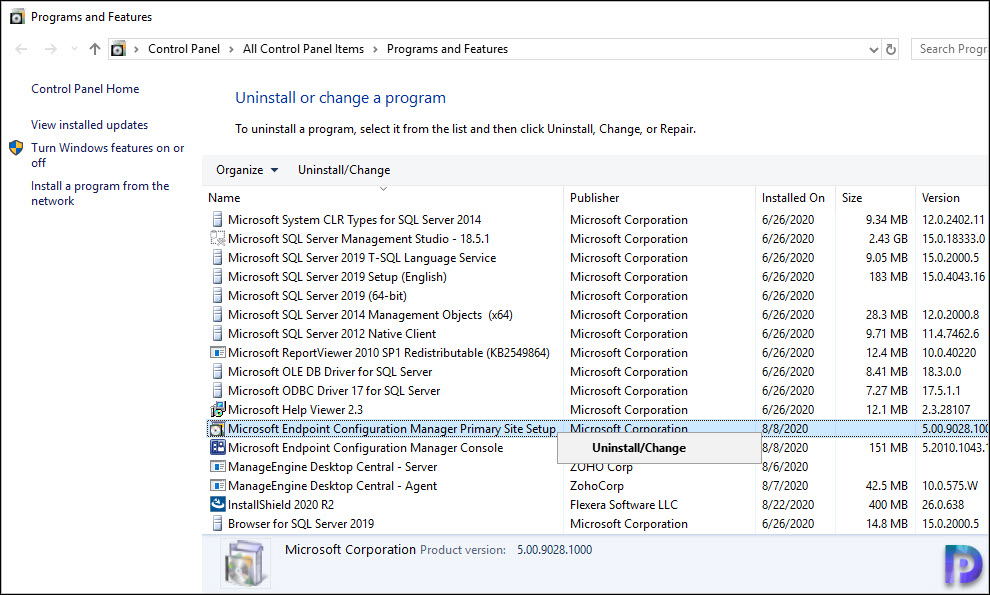Click the Search Programs input field
This screenshot has height=595, width=990.
coord(951,49)
